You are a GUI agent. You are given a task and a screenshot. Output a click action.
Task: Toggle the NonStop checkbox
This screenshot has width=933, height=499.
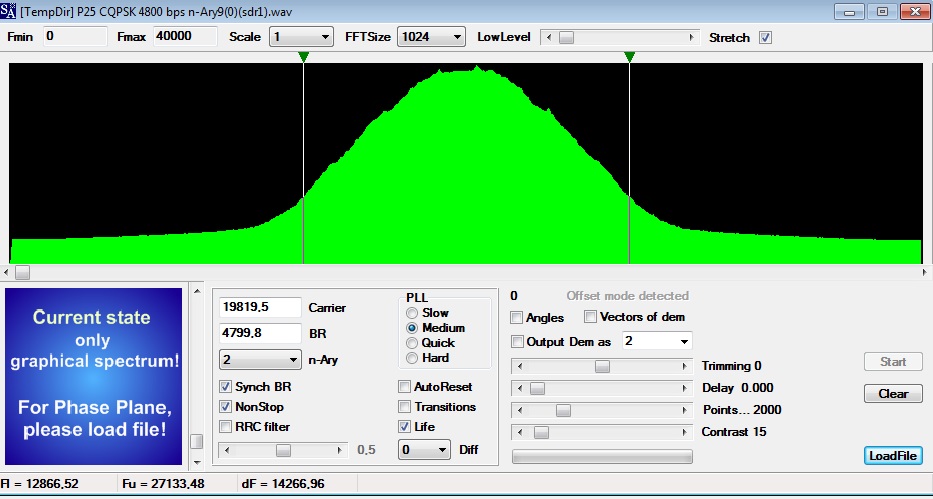pyautogui.click(x=226, y=407)
